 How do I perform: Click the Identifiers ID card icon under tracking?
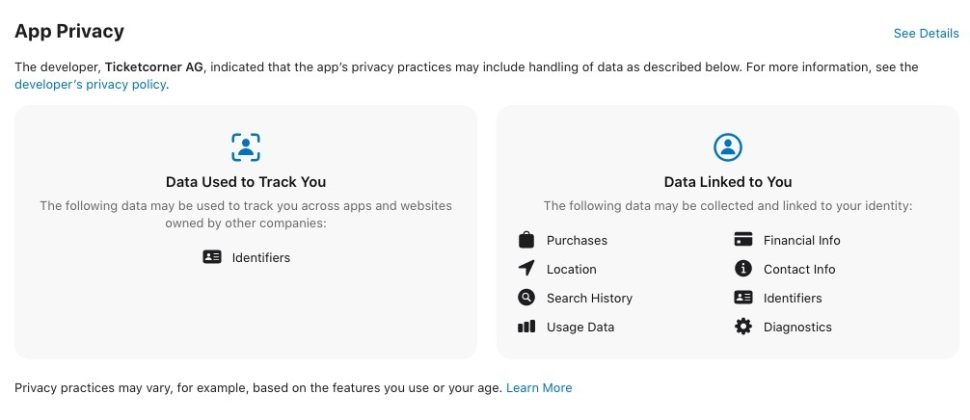coord(212,257)
